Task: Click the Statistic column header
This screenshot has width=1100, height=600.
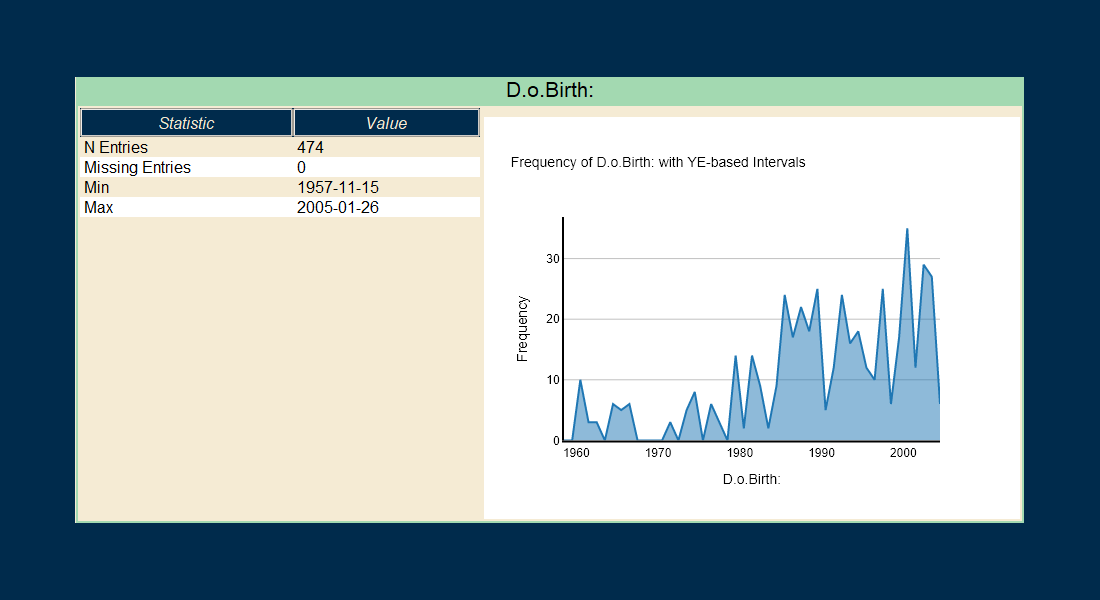Action: pos(186,123)
